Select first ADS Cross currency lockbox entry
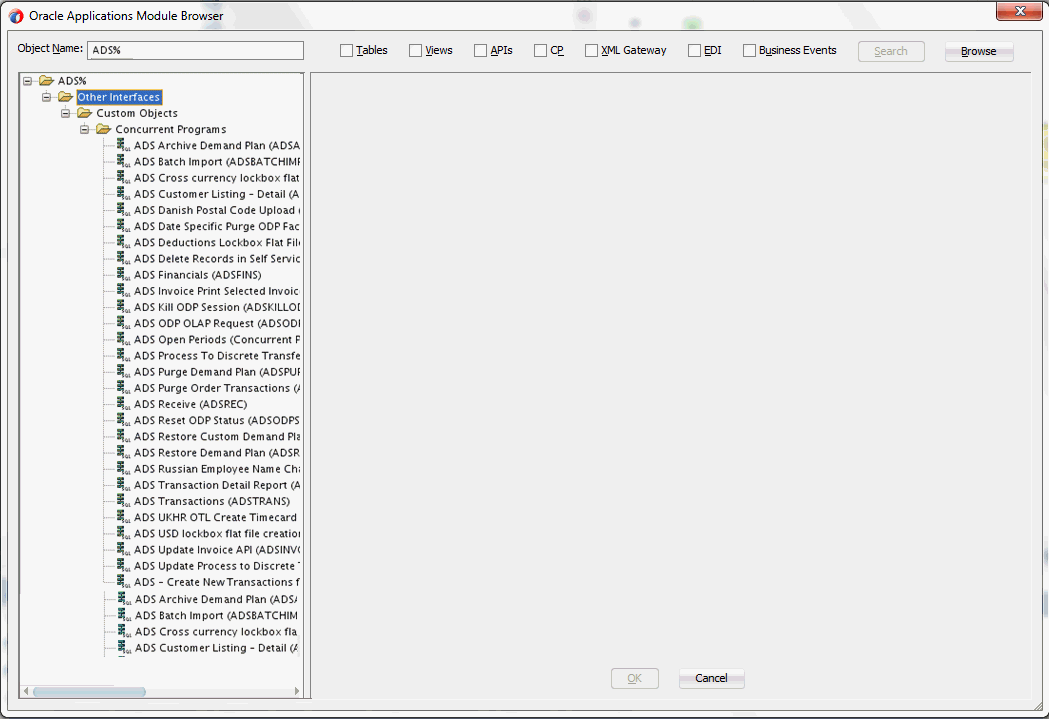Viewport: 1049px width, 719px height. click(x=217, y=178)
